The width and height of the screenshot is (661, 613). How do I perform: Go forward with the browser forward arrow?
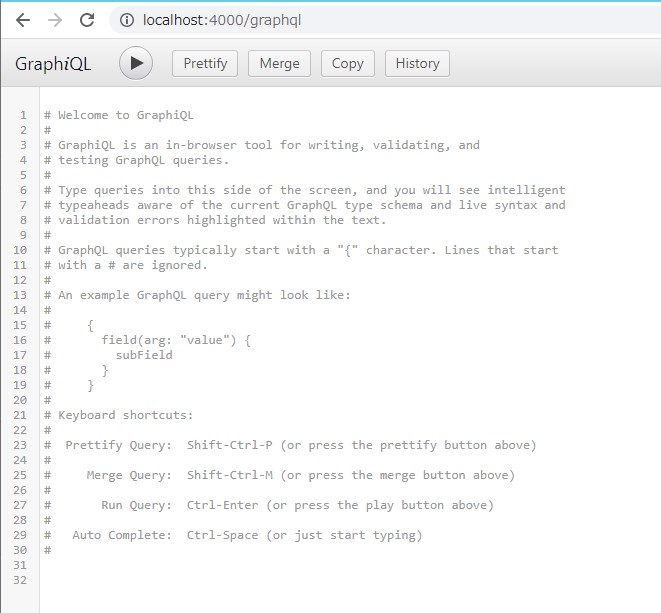pyautogui.click(x=55, y=20)
